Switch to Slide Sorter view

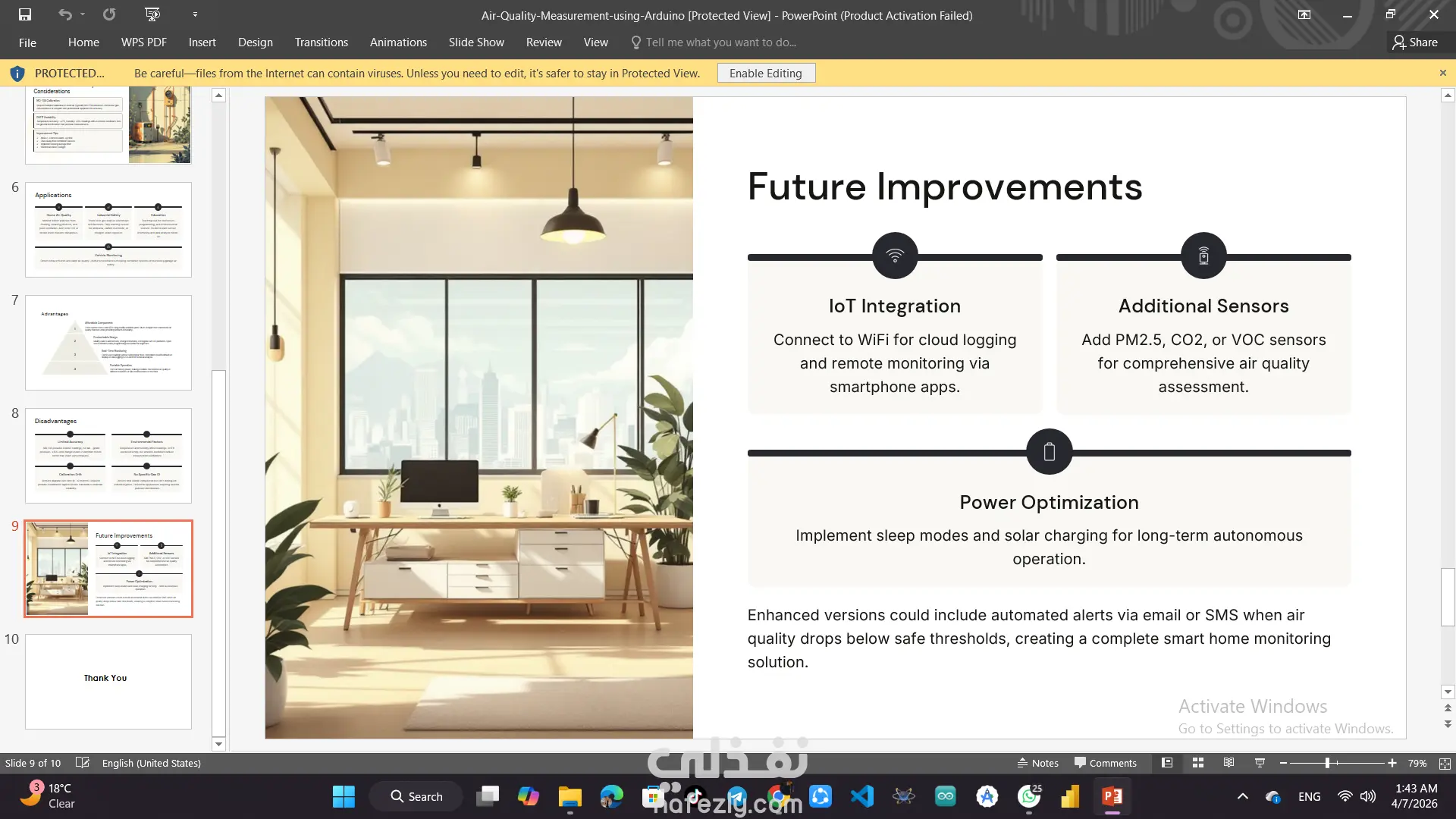1198,763
